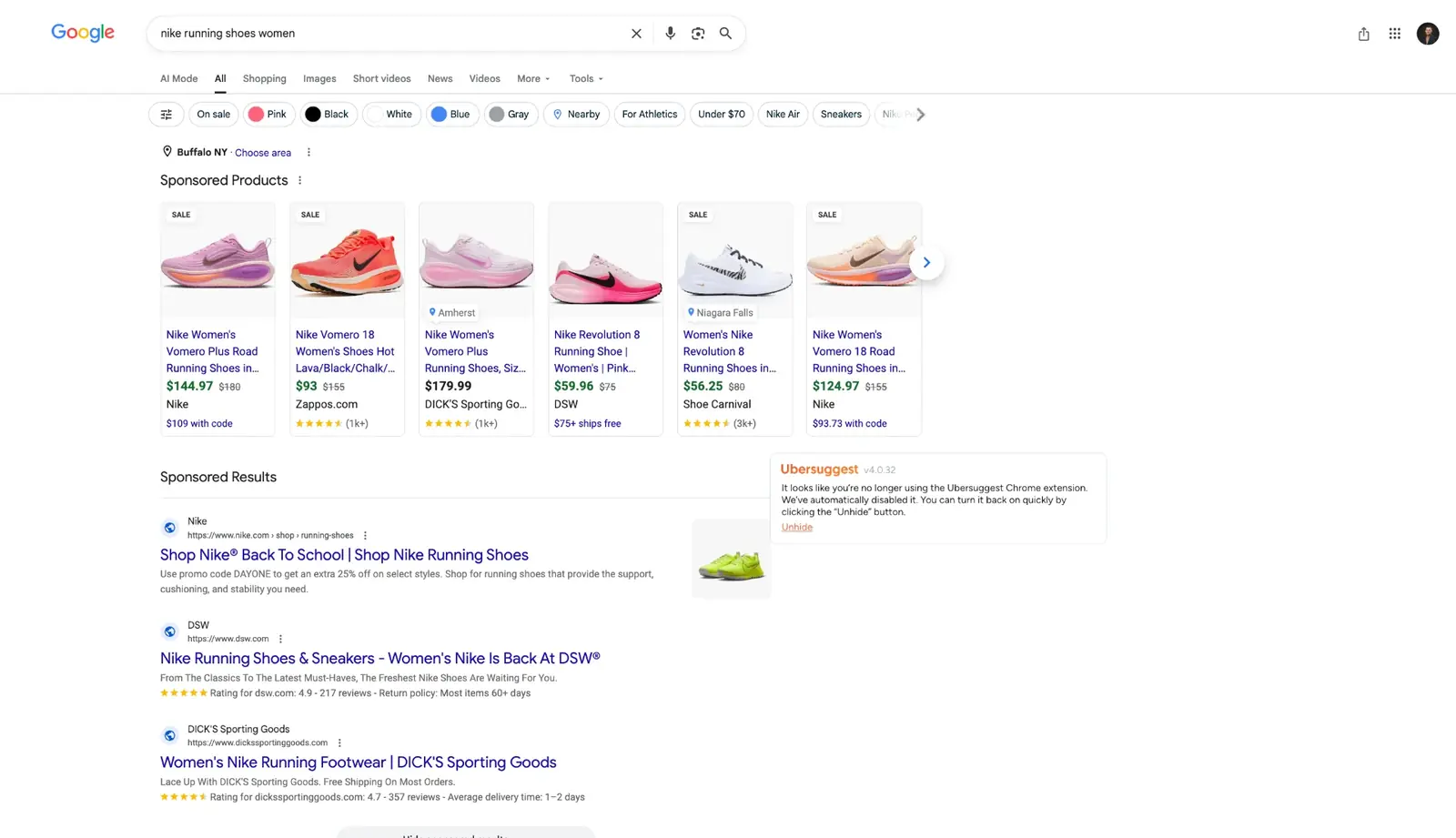1456x838 pixels.
Task: Toggle the For Athletics filter chip
Action: [650, 115]
